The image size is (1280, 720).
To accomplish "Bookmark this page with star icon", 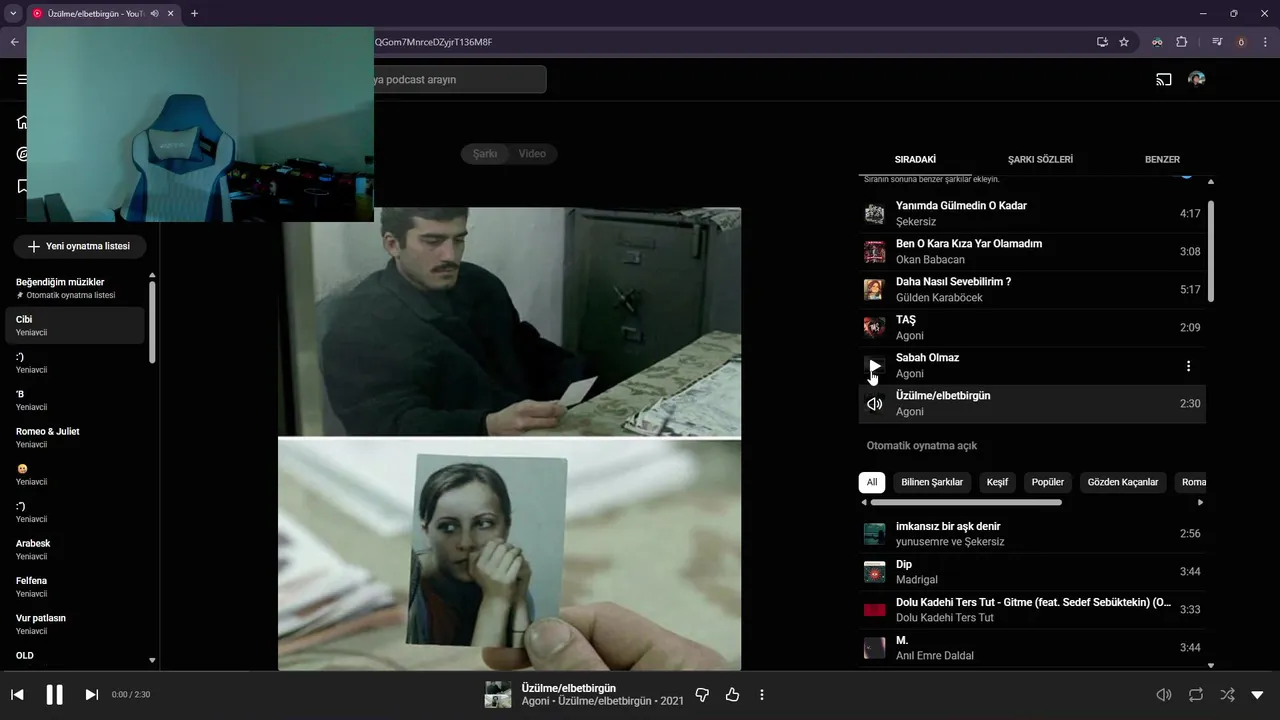I will coord(1124,42).
